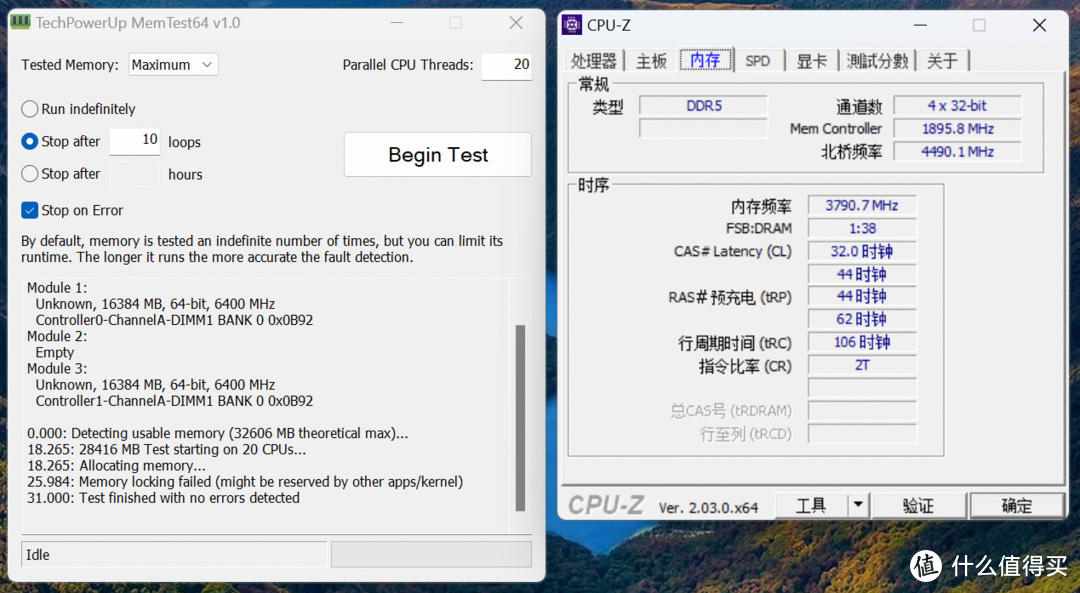Click the loops count field showing 10
The width and height of the screenshot is (1080, 593).
[x=135, y=141]
